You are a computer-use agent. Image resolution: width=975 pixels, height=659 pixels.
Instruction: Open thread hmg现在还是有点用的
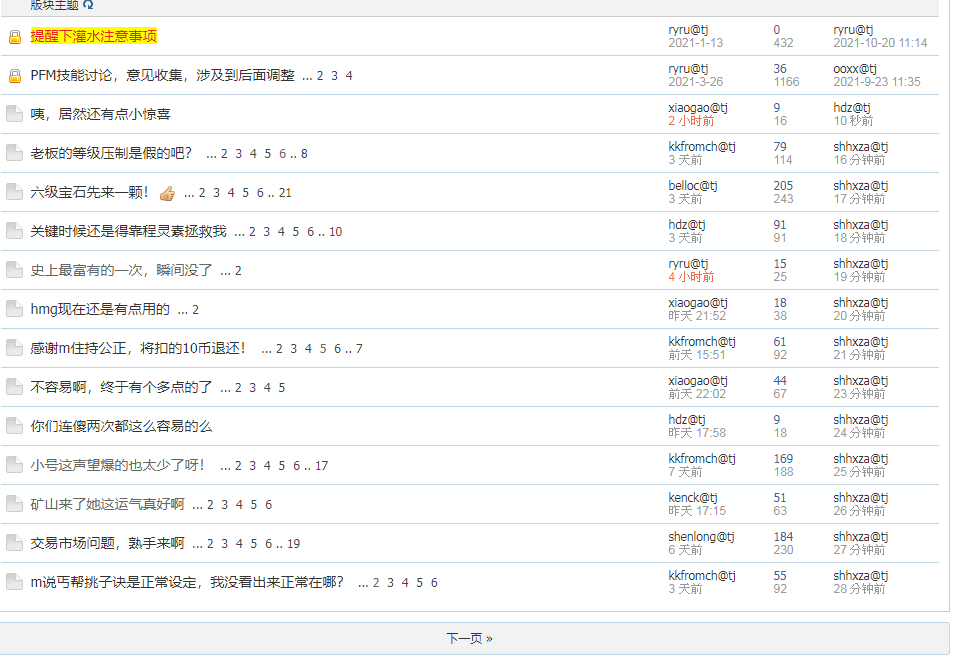coord(100,309)
